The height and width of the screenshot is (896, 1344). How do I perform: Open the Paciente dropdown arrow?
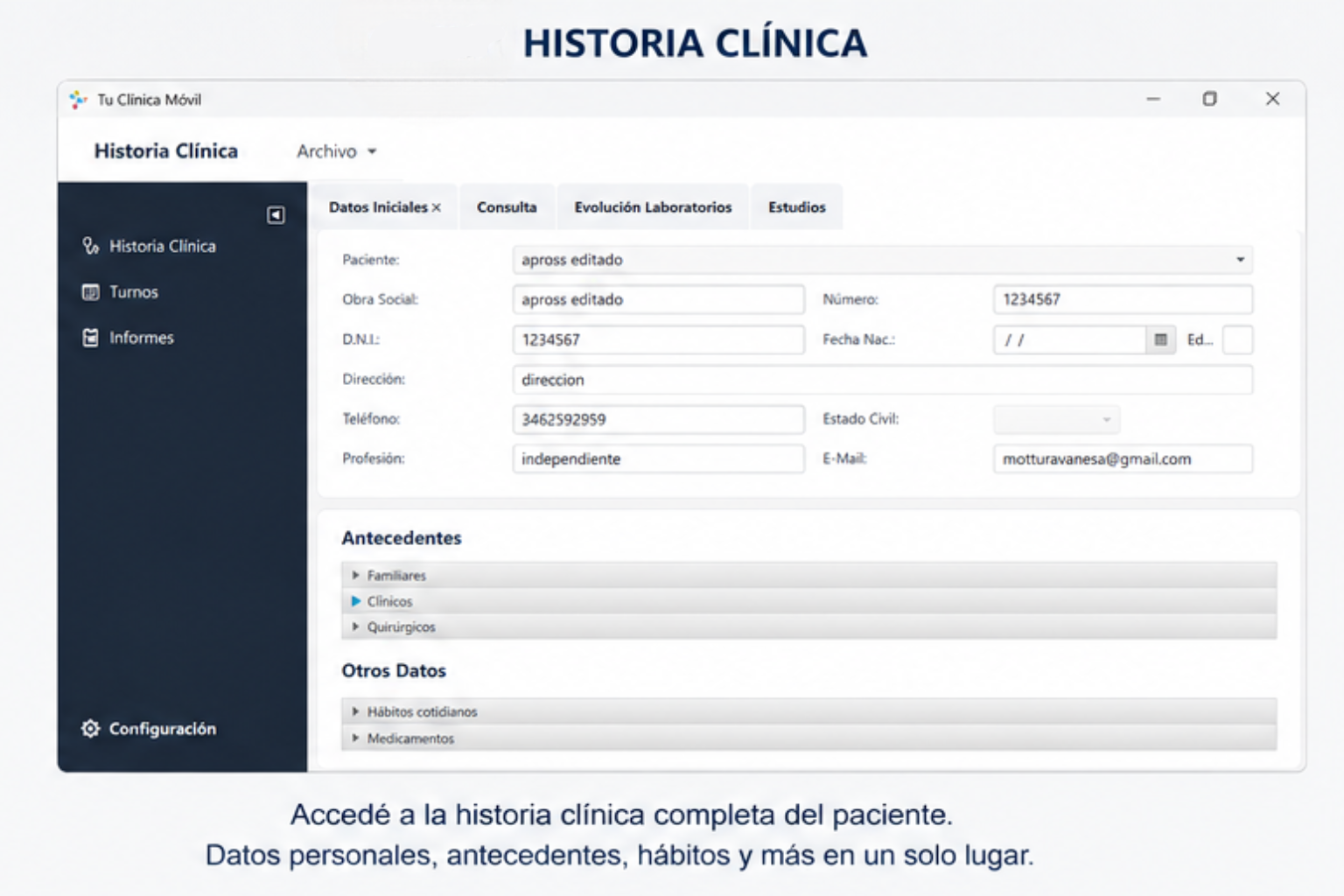1240,260
